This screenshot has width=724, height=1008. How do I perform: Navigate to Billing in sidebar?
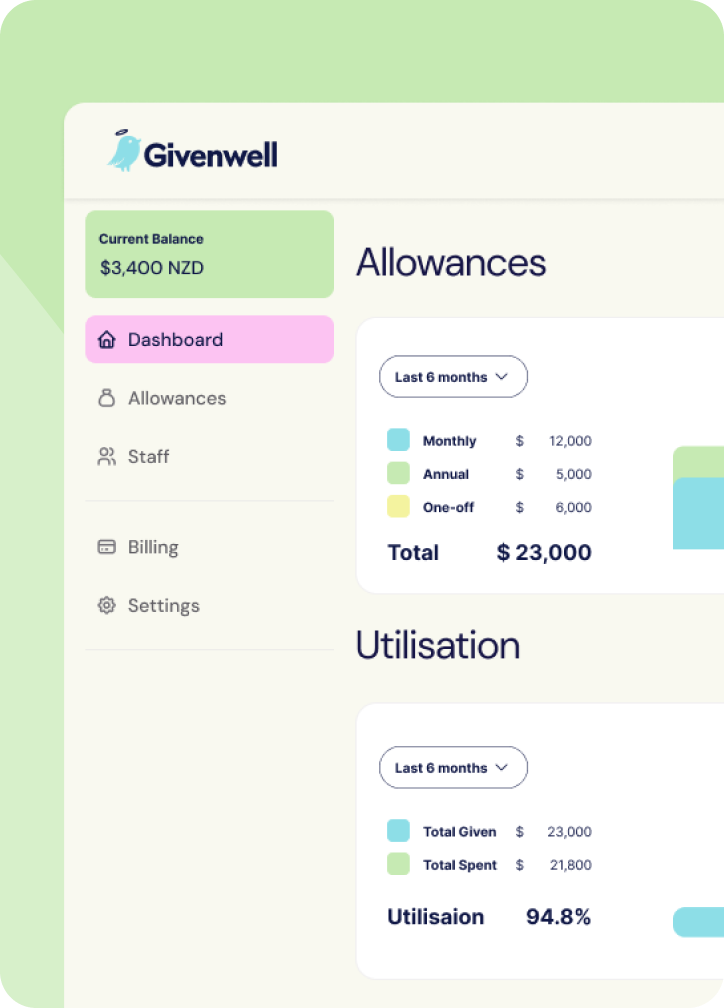pos(152,547)
